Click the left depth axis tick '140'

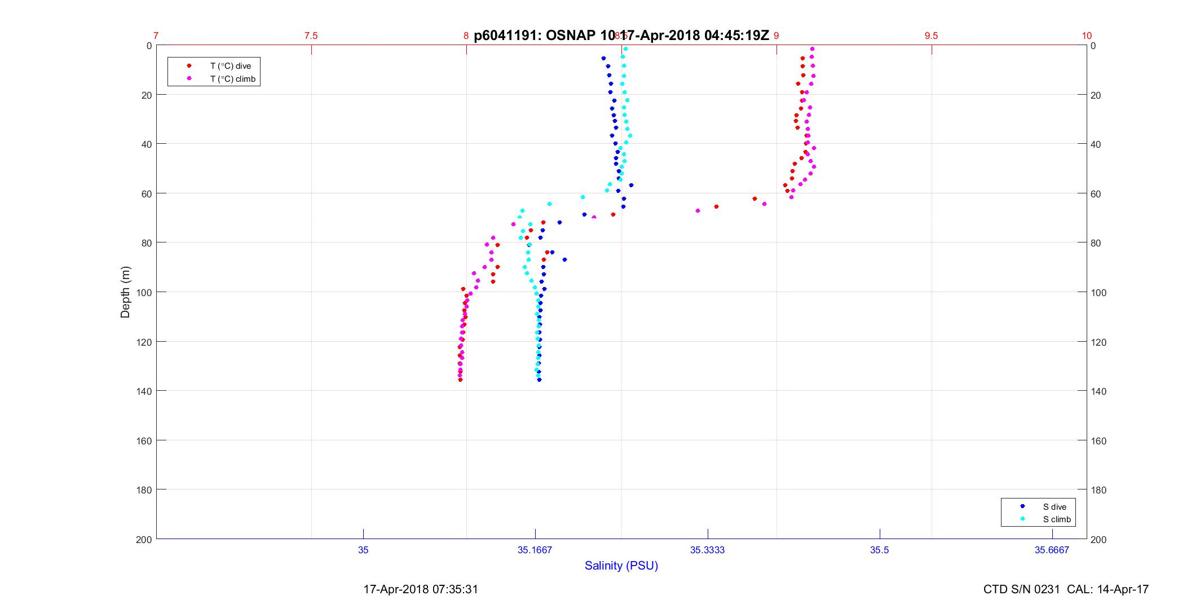pos(143,391)
